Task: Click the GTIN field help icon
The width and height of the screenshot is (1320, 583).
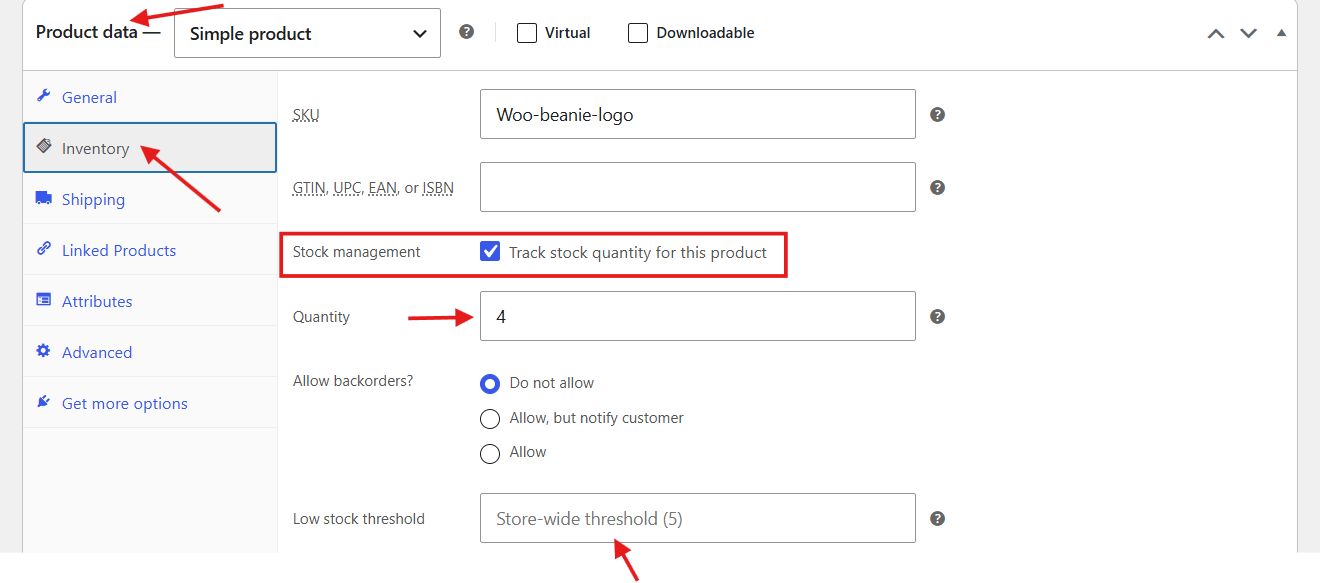Action: [x=937, y=187]
